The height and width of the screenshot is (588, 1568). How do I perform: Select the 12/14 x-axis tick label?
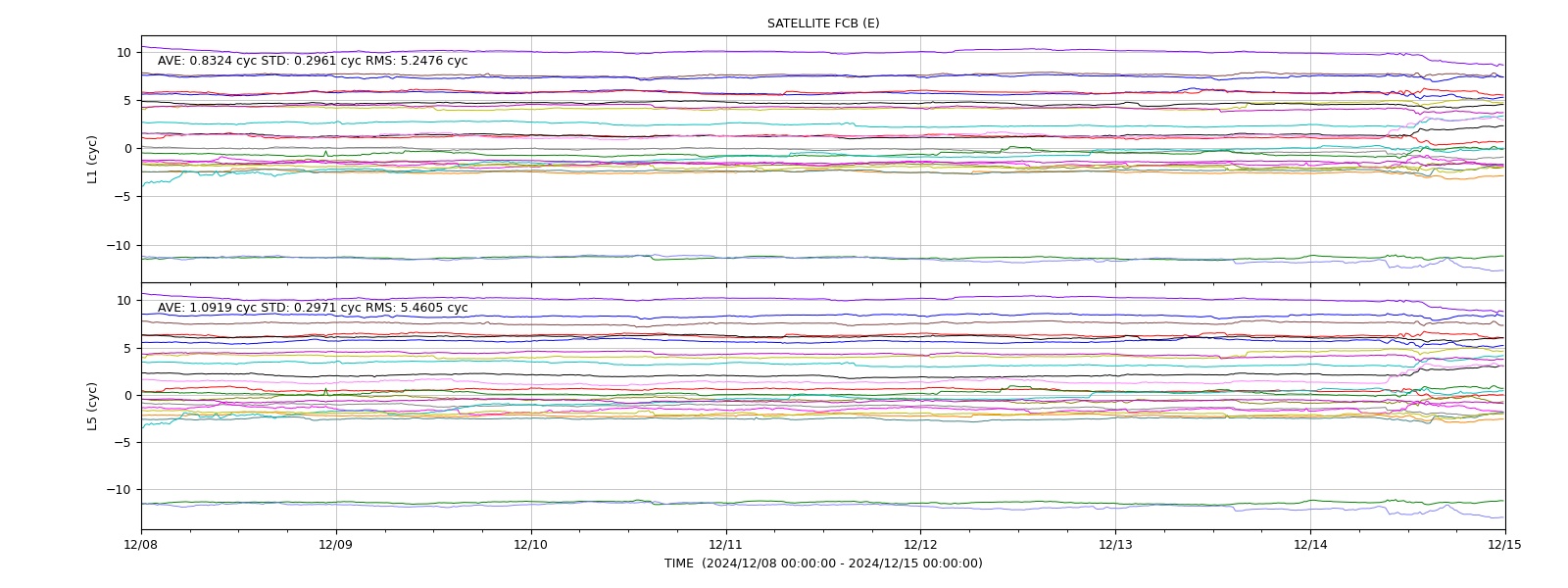[1310, 545]
